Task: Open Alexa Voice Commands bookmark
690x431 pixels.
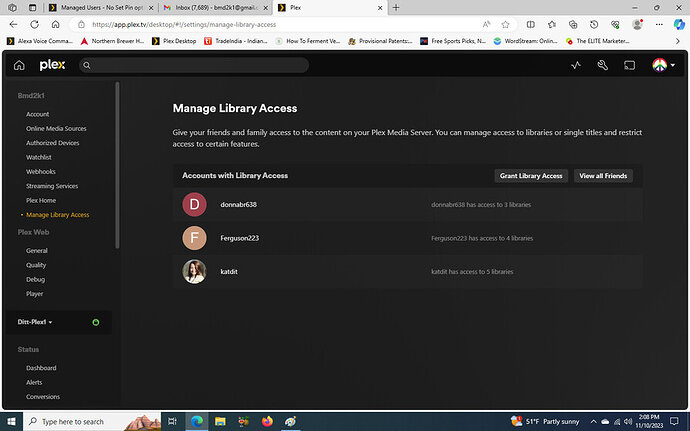Action: pyautogui.click(x=40, y=41)
